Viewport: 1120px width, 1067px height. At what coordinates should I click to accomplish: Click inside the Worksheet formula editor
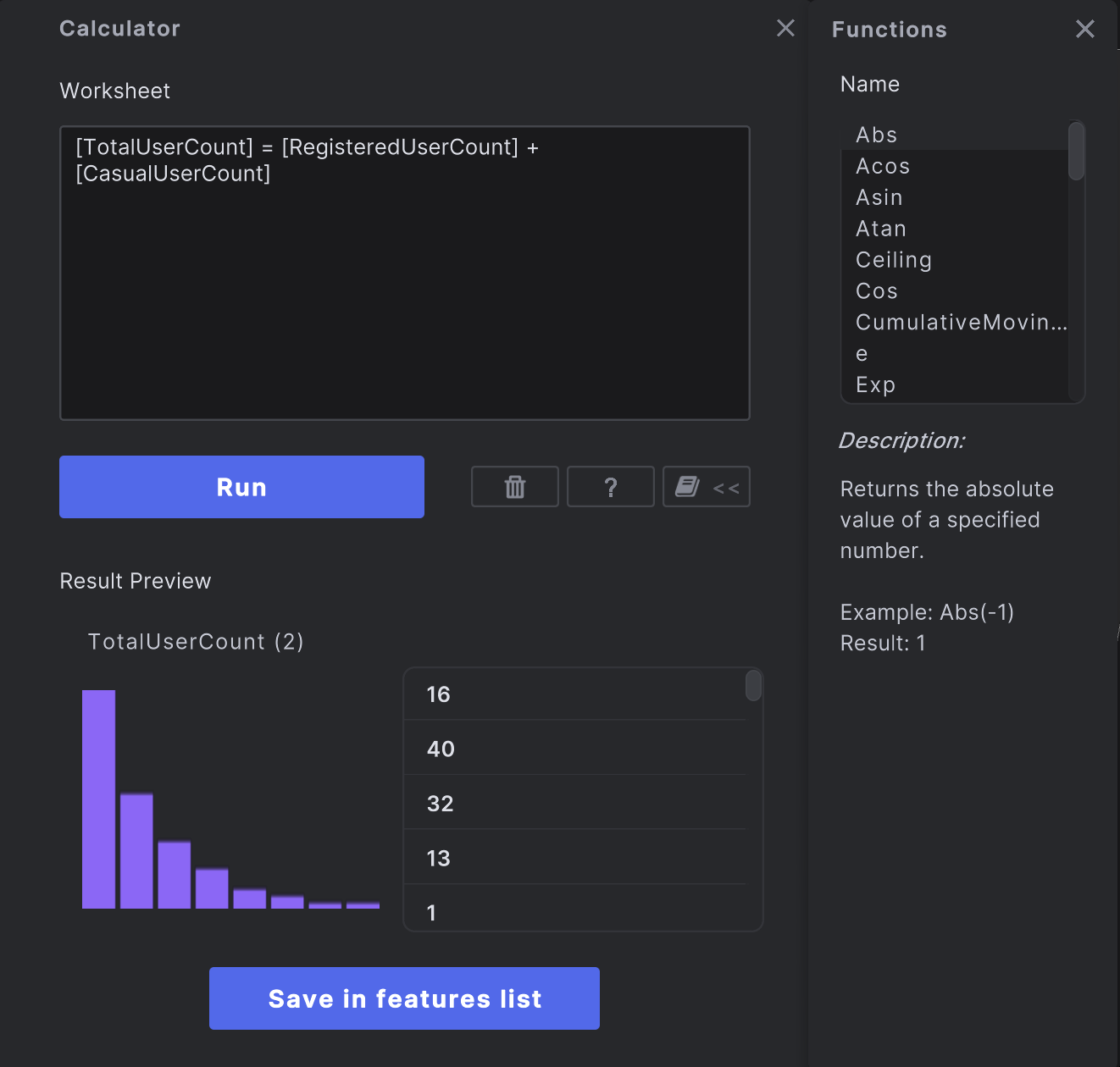tap(404, 273)
